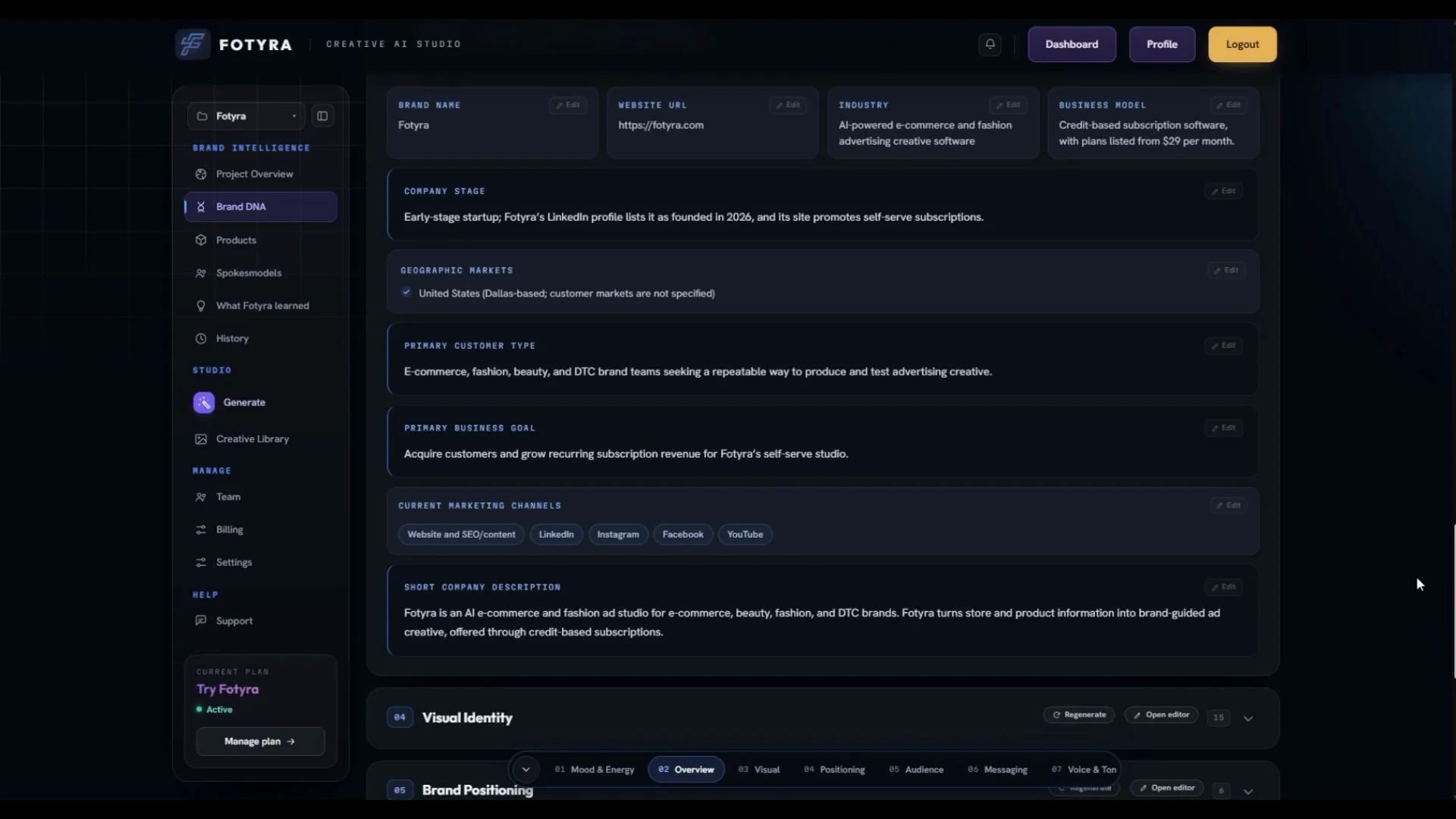Go to 03 Visual tab
1456x819 pixels.
tap(759, 770)
